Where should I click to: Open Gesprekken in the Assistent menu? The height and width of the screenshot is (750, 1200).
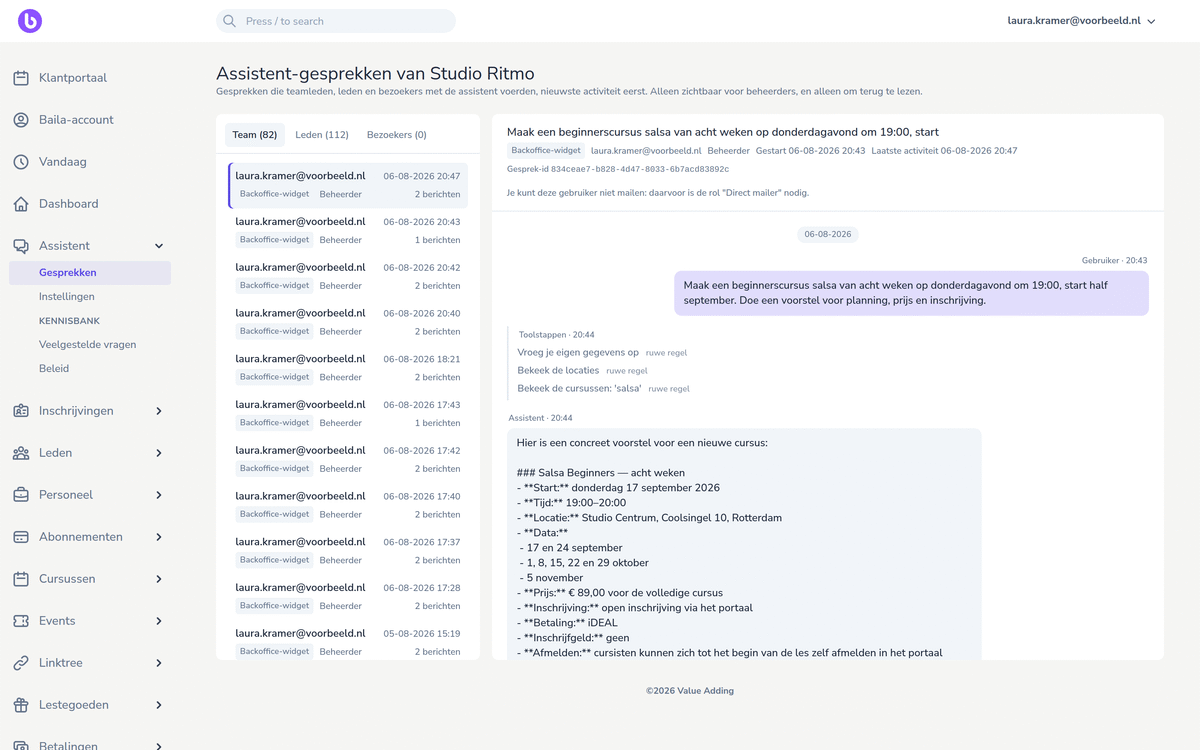(x=90, y=273)
